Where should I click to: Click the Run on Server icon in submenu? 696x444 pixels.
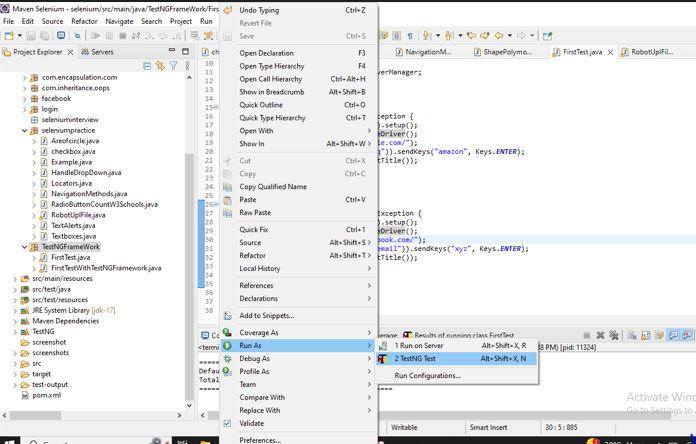(383, 345)
